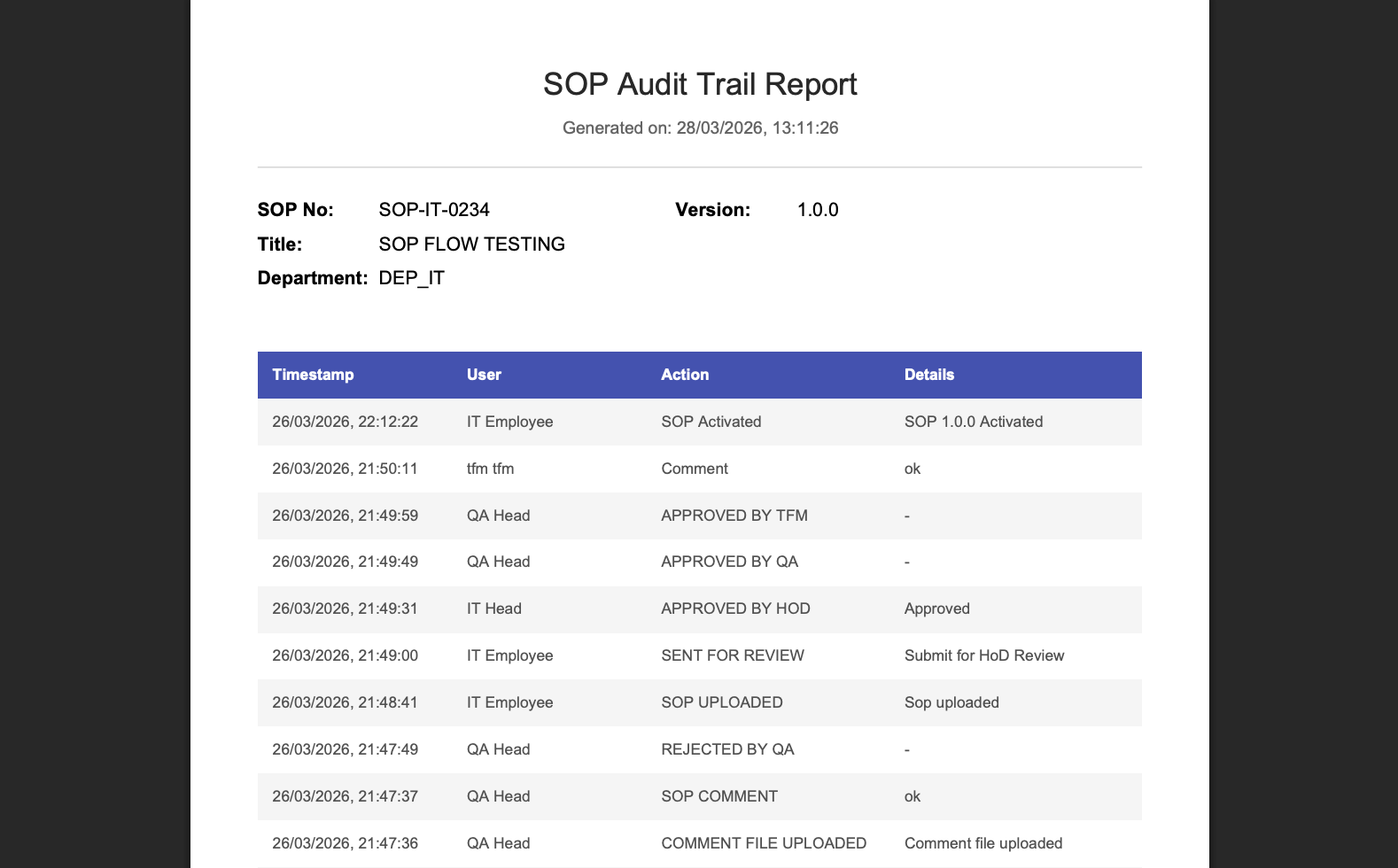Click the SOP Audit Trail Report title
Image resolution: width=1398 pixels, height=868 pixels.
(x=700, y=85)
